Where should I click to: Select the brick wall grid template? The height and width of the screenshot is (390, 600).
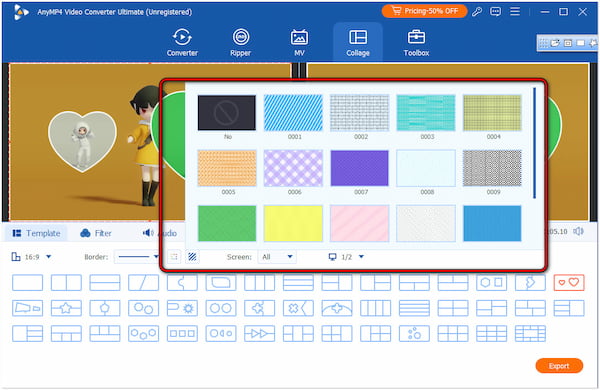(530, 334)
